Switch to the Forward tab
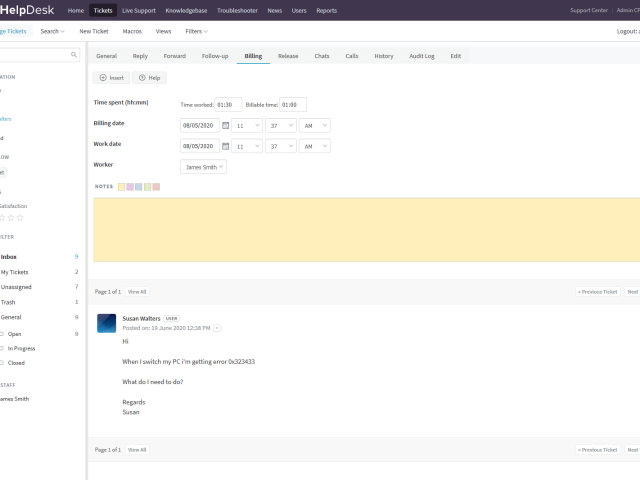The image size is (640, 480). (x=175, y=56)
